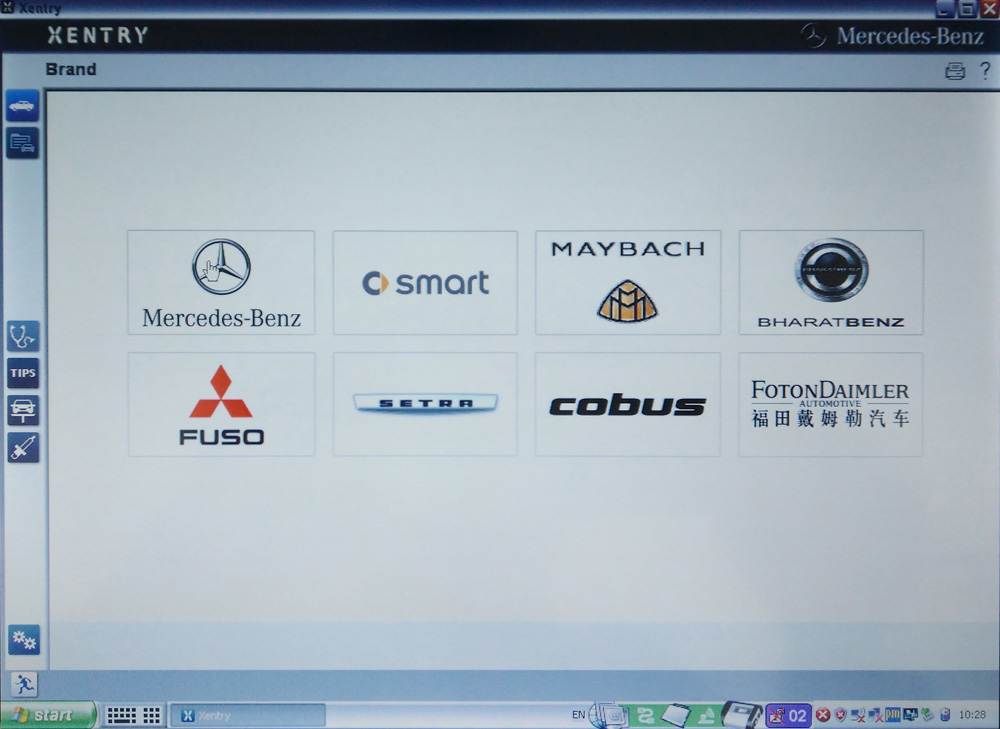
Task: Select the Mercedes-Benz brand tile
Action: [221, 283]
